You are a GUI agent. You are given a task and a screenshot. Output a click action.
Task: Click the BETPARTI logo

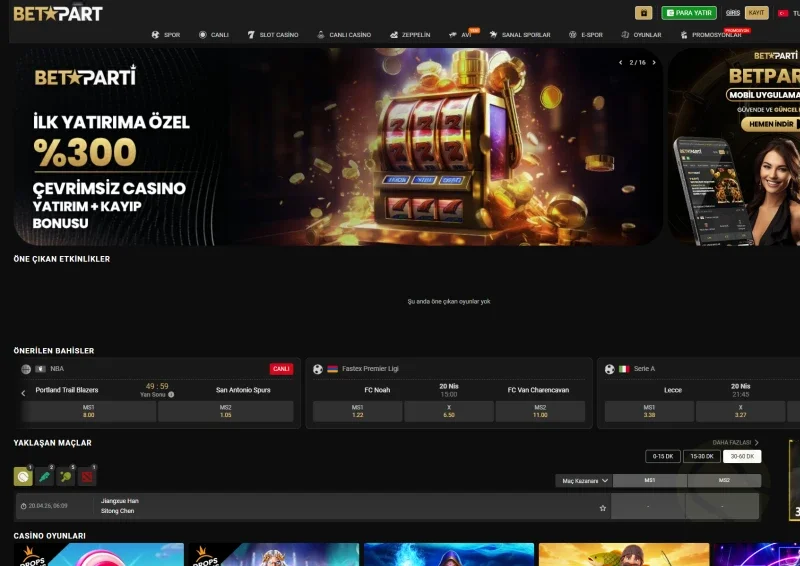pos(58,14)
